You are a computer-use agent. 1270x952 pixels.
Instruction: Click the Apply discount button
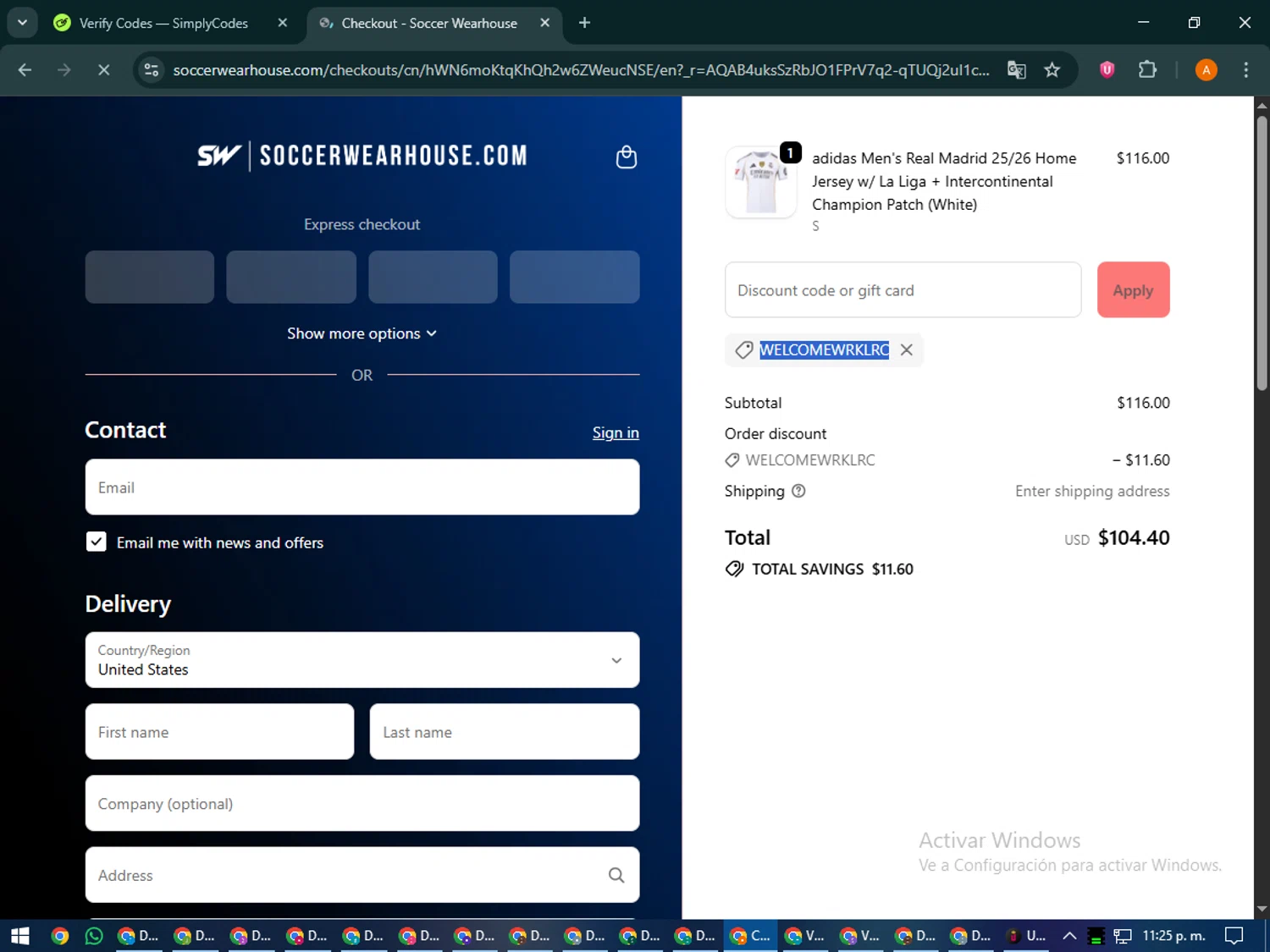pyautogui.click(x=1133, y=290)
